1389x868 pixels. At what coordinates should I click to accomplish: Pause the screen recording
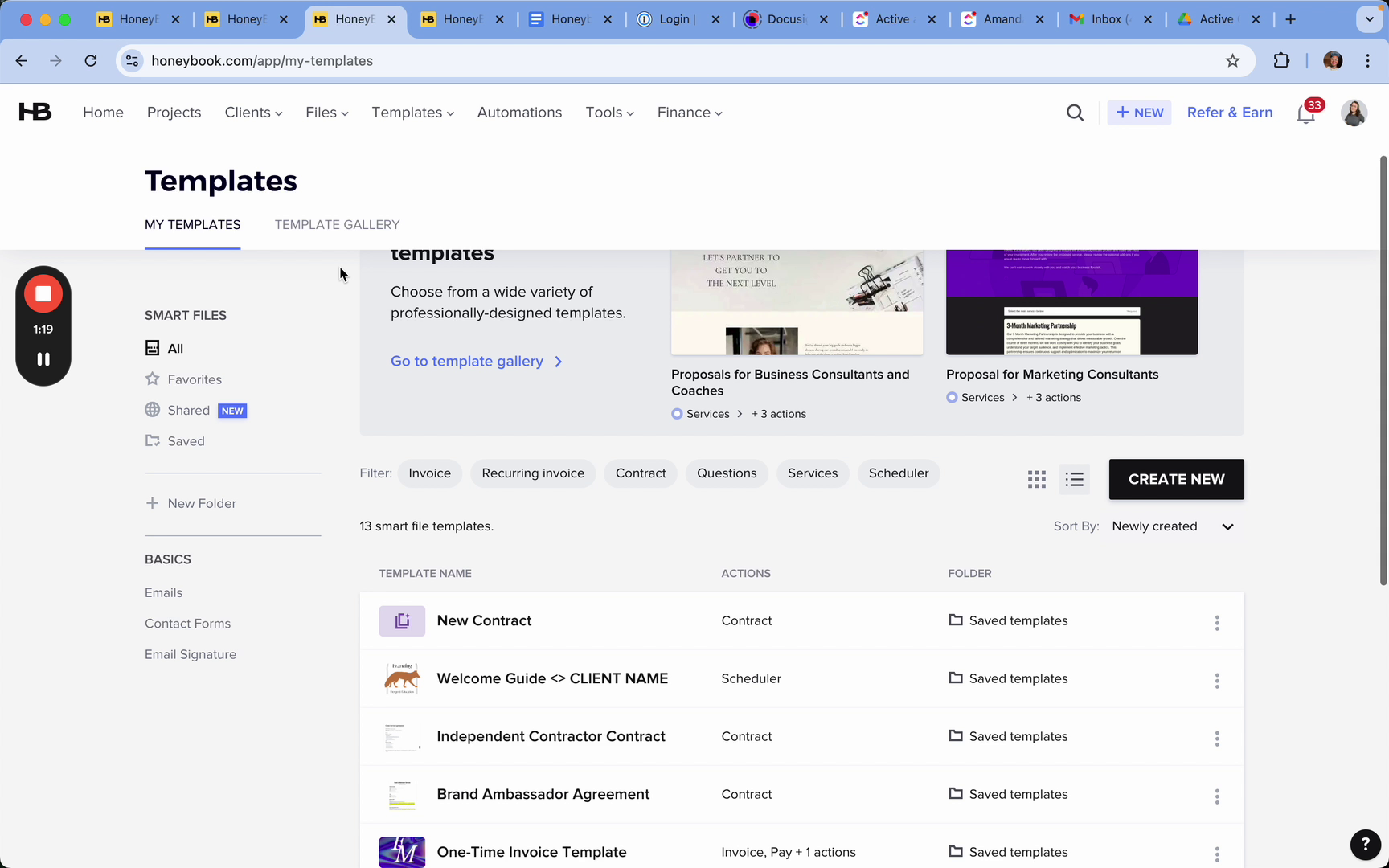(43, 359)
